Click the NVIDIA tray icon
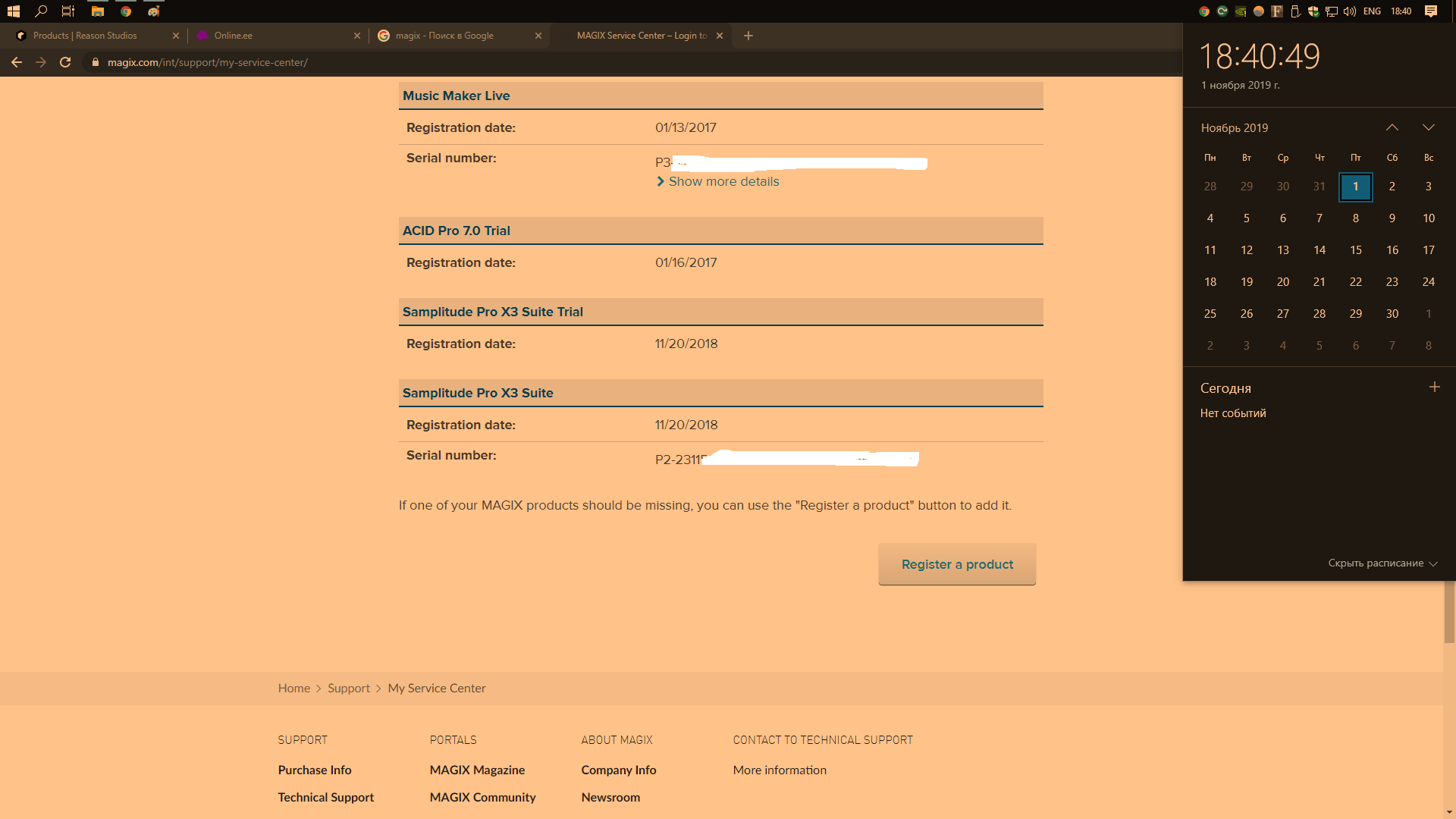Image resolution: width=1456 pixels, height=819 pixels. point(1241,11)
